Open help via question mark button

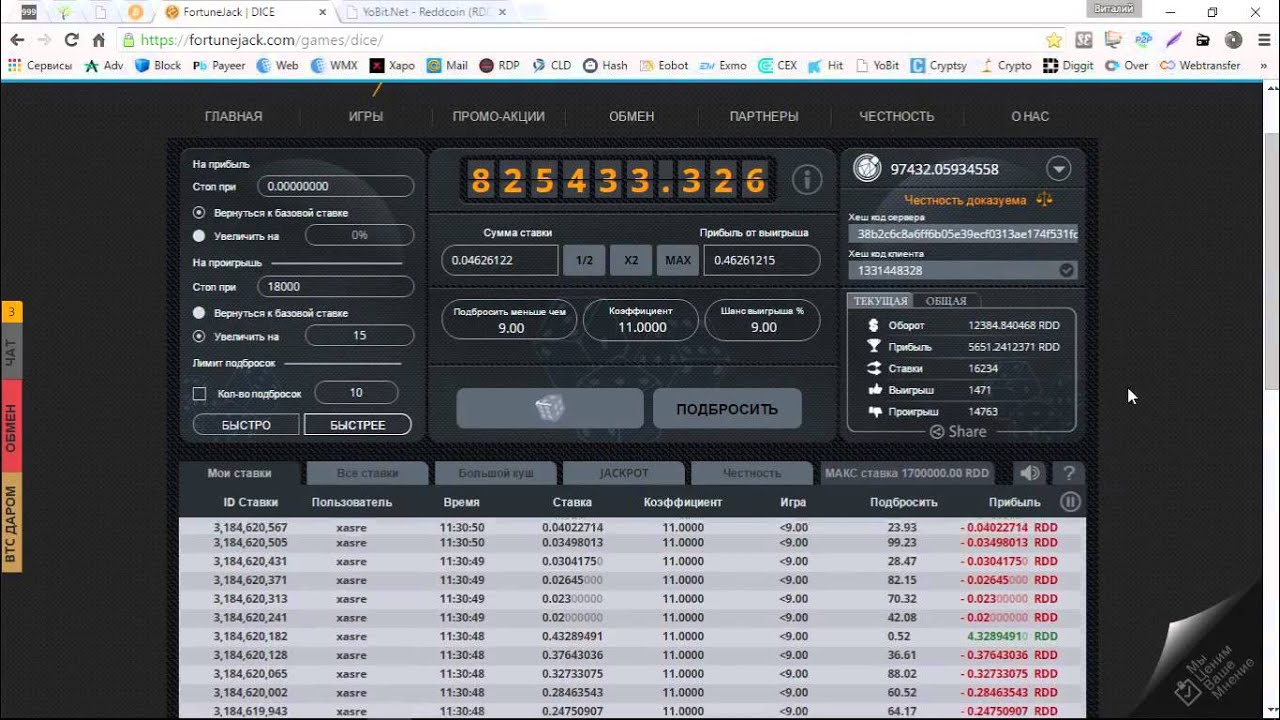click(1069, 473)
